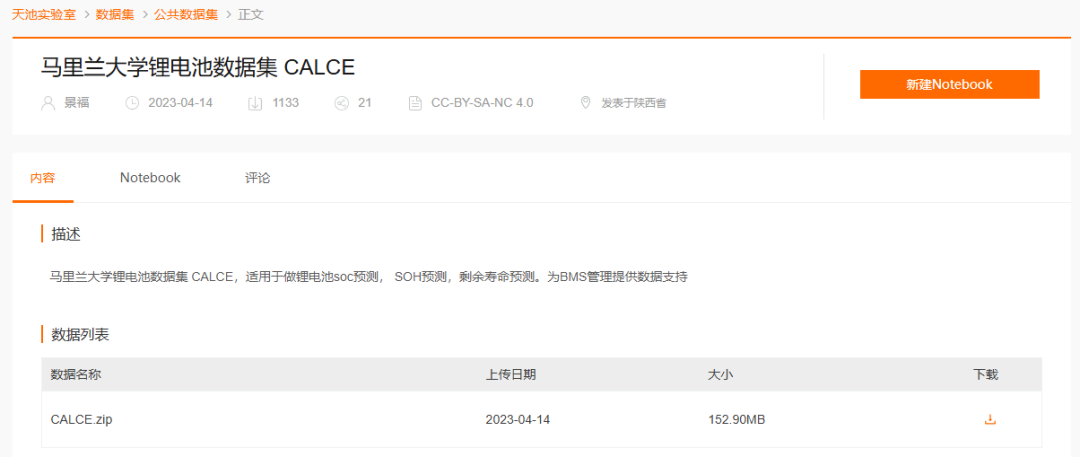Screen dimensions: 1080x457
Task: Go to the 数据集 breadcrumb link
Action: (115, 14)
